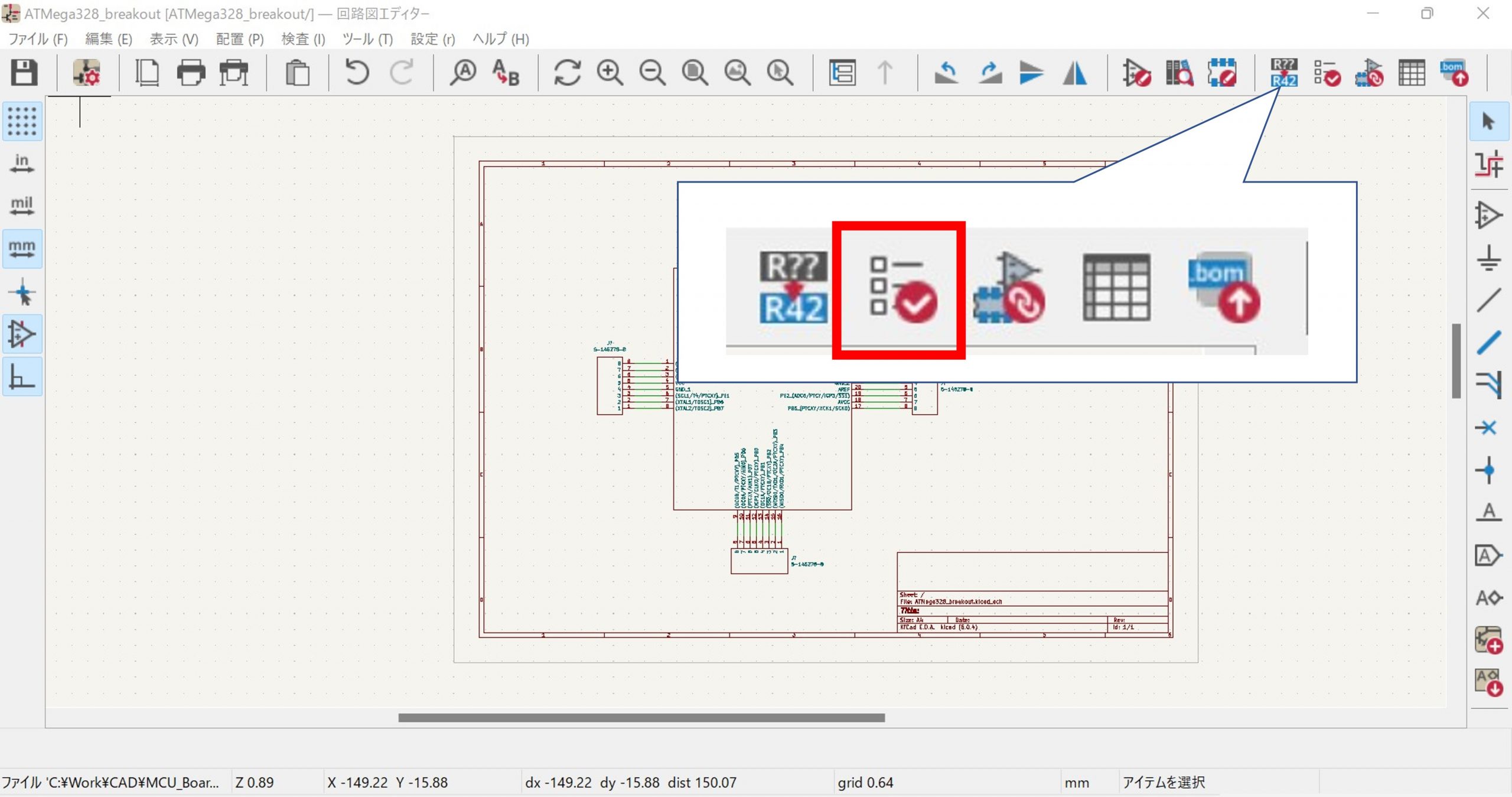The image size is (1512, 797).
Task: Click the horizontal scrollbar thumb
Action: (641, 717)
